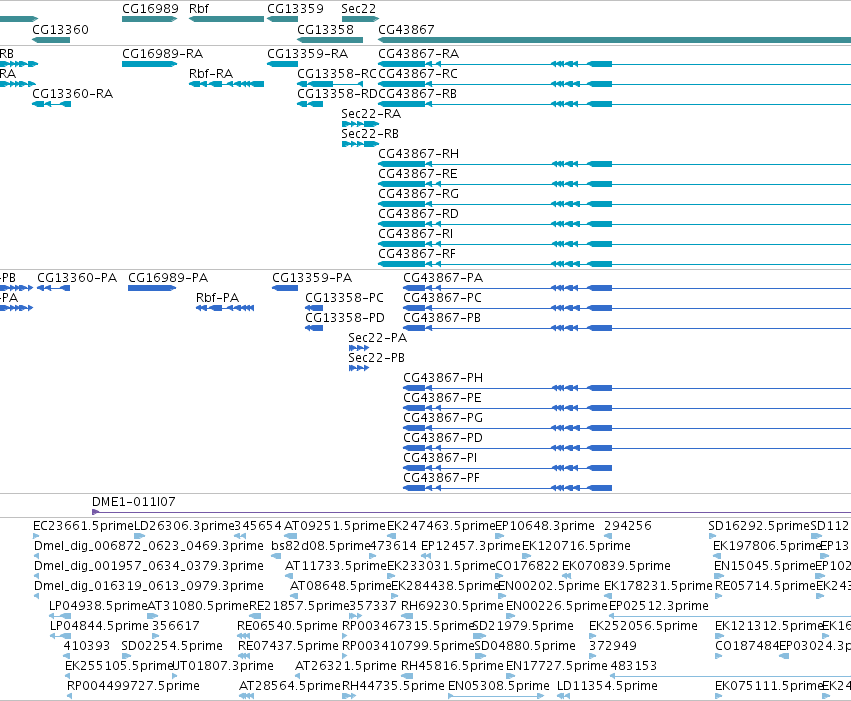Click protein CG13358-PC
The height and width of the screenshot is (701, 851).
tap(344, 298)
